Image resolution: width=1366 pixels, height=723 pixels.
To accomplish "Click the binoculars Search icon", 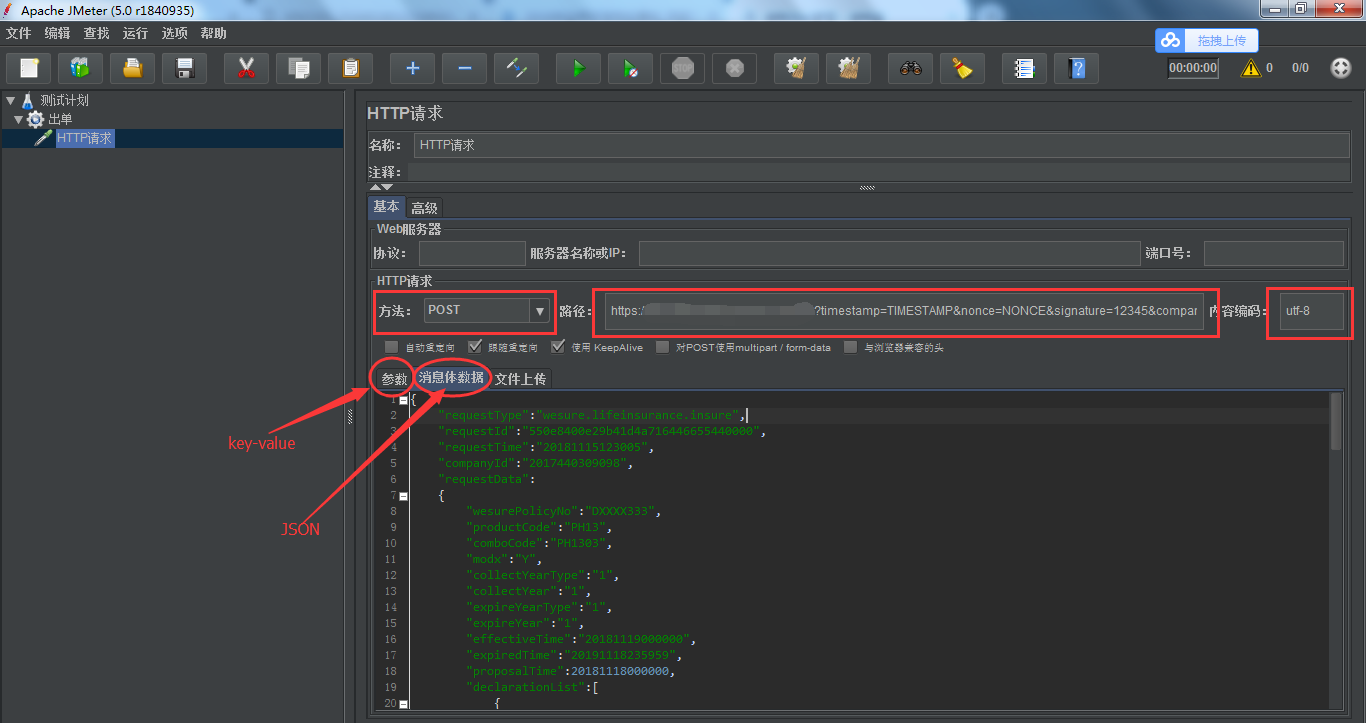I will pyautogui.click(x=910, y=68).
